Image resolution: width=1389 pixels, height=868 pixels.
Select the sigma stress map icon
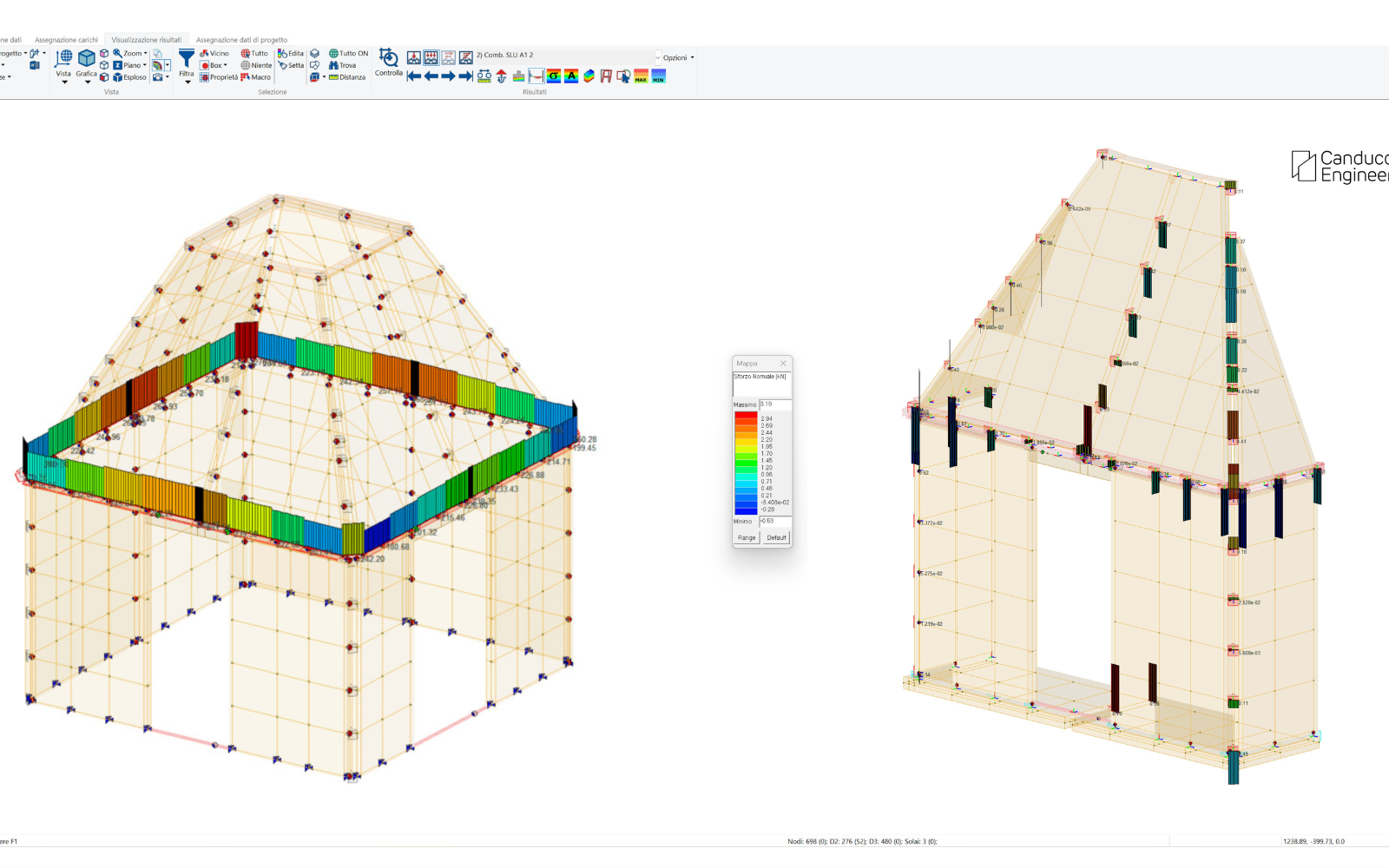(x=553, y=76)
